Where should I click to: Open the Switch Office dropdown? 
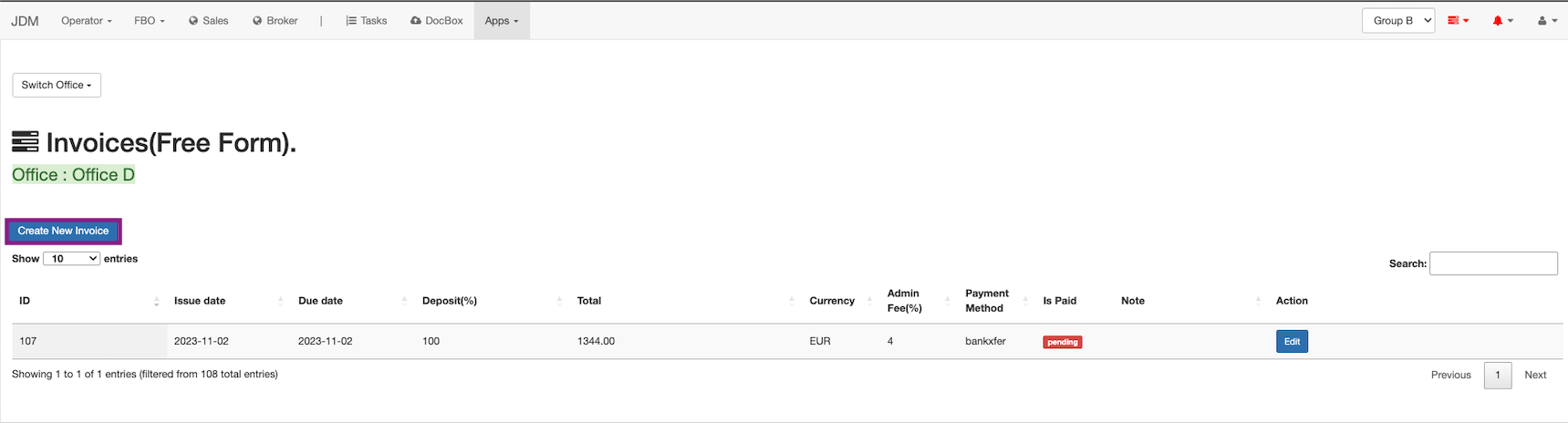57,85
